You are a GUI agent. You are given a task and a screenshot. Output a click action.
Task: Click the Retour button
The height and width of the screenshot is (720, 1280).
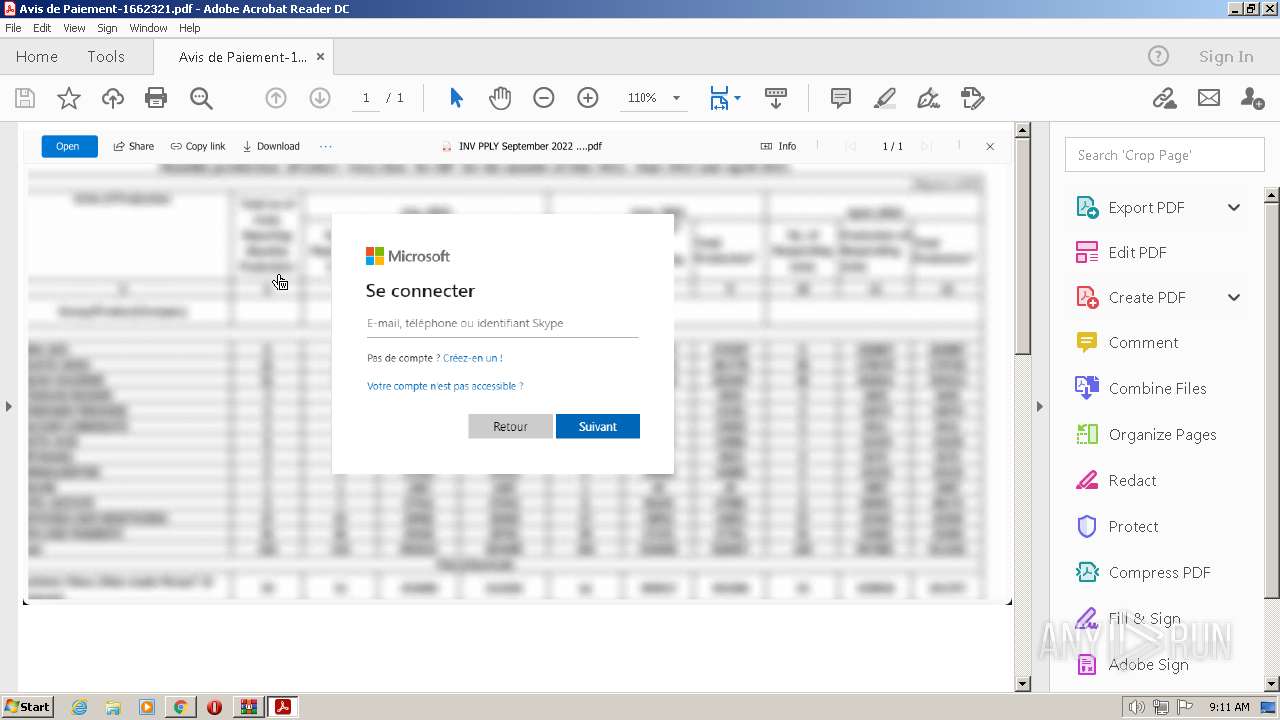coord(510,426)
